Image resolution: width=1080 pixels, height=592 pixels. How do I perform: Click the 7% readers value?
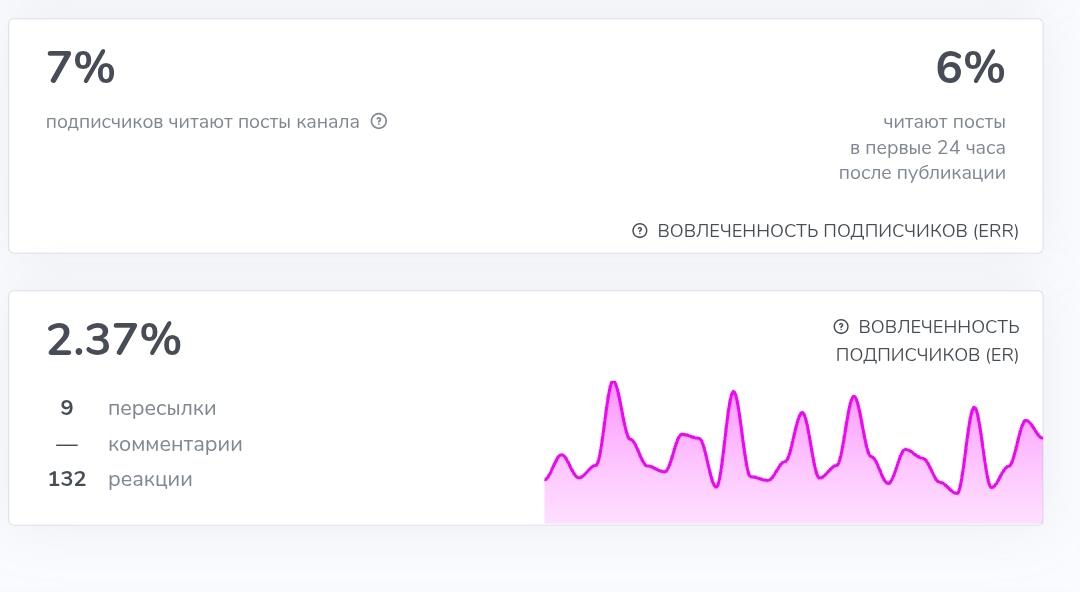81,68
